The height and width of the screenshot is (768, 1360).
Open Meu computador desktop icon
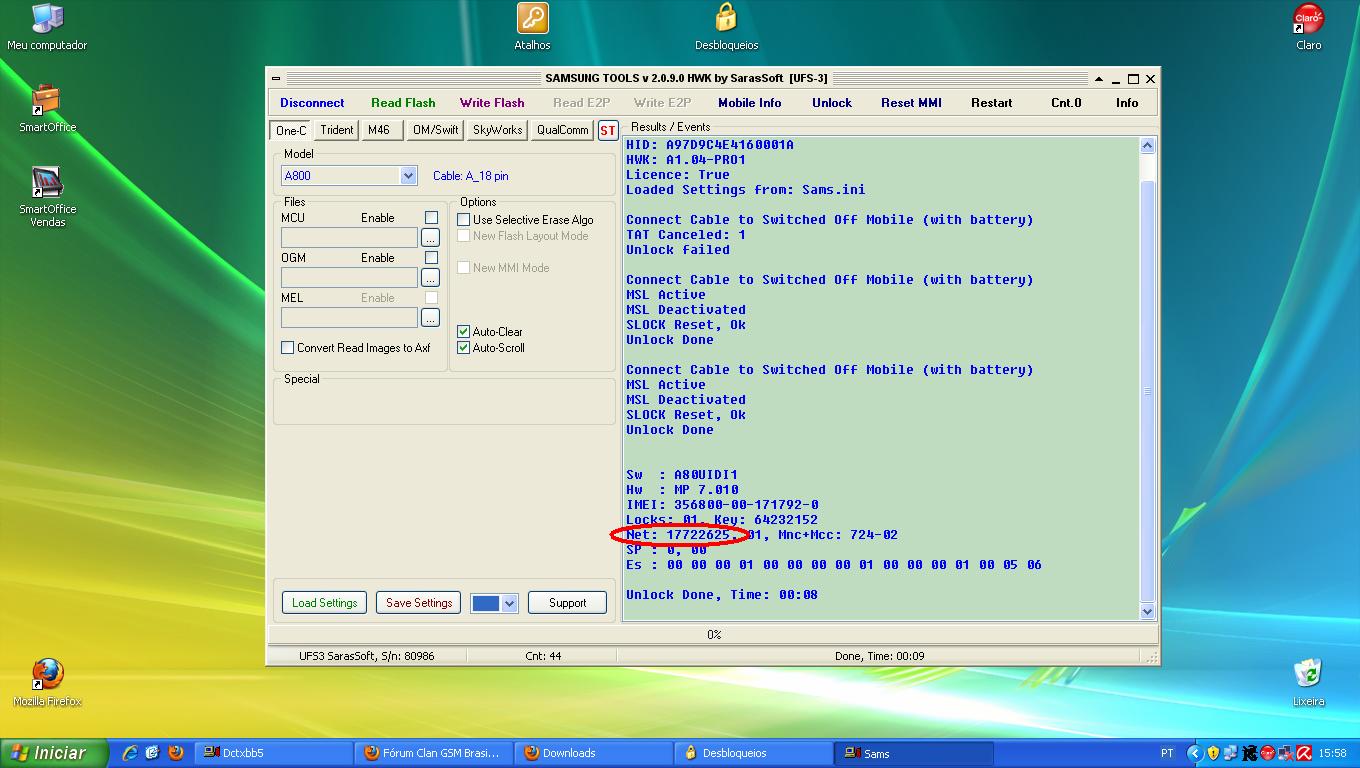pos(47,27)
